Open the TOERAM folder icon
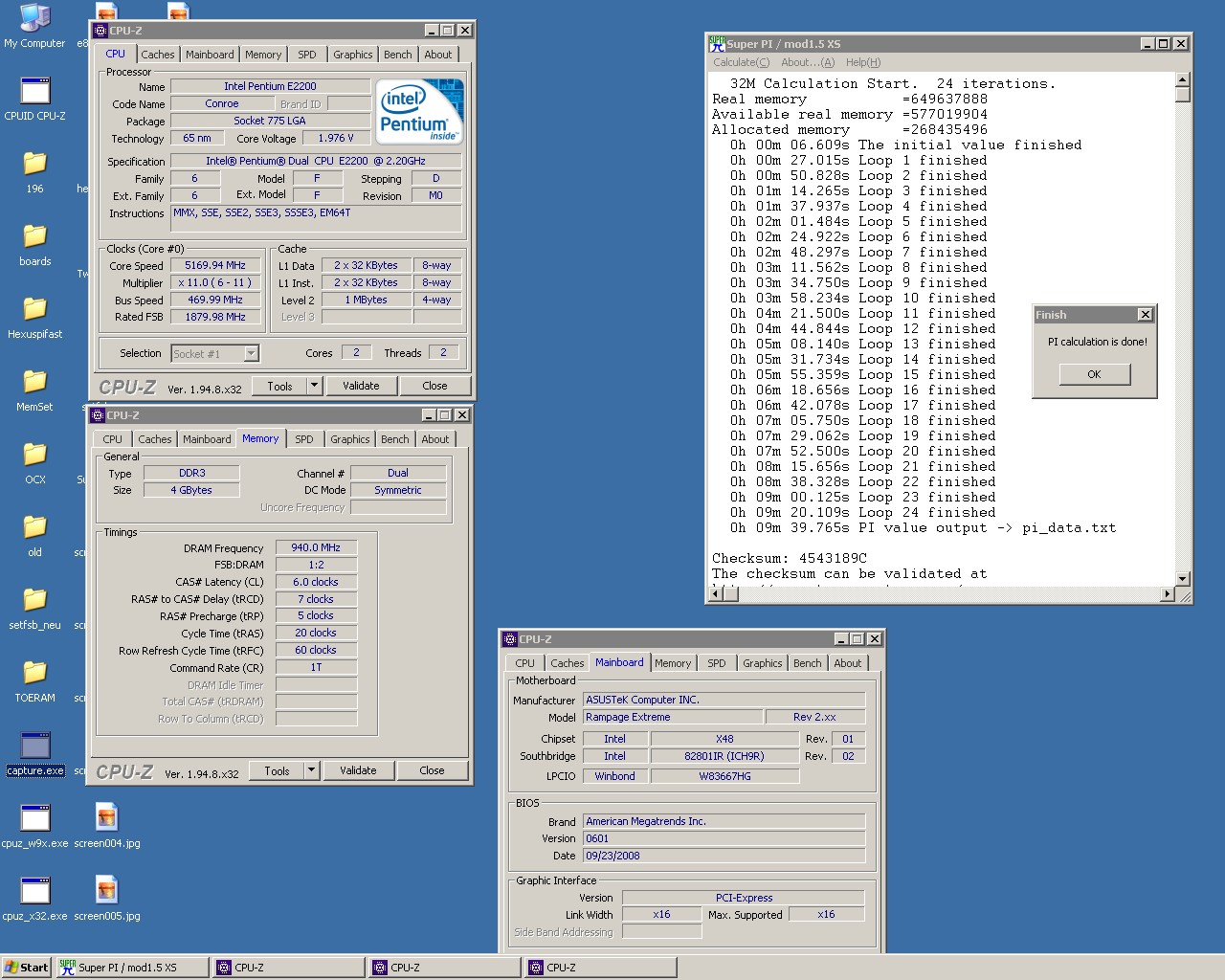The image size is (1225, 980). [x=34, y=681]
